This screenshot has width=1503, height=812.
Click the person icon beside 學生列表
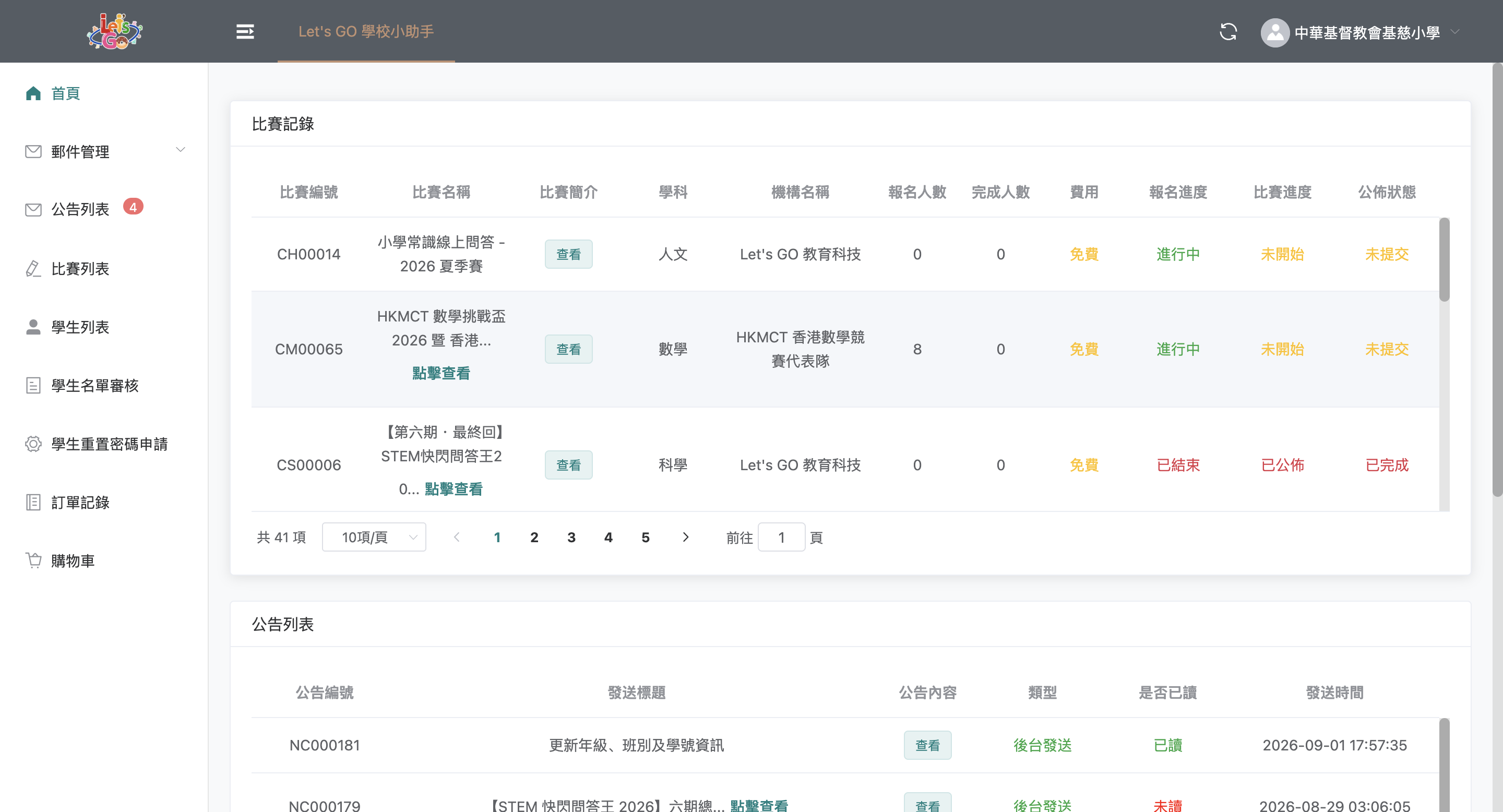click(x=33, y=327)
